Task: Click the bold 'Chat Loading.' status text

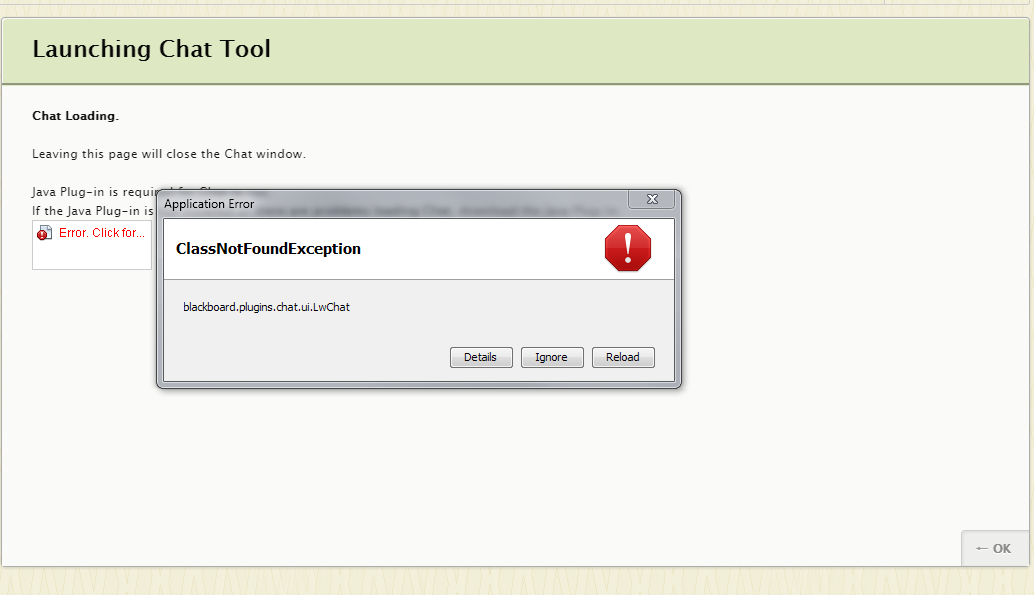Action: pos(75,116)
